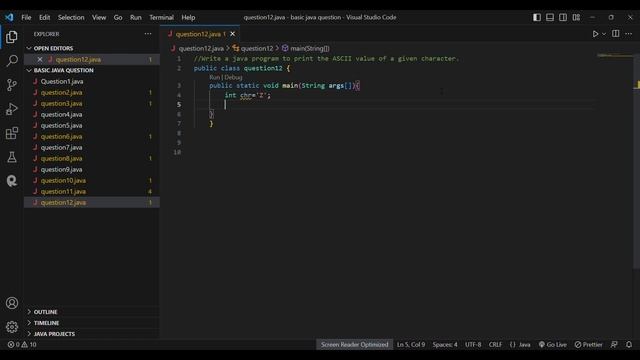Viewport: 640px width, 360px height.
Task: Open the Run and Debug view icon
Action: point(12,109)
